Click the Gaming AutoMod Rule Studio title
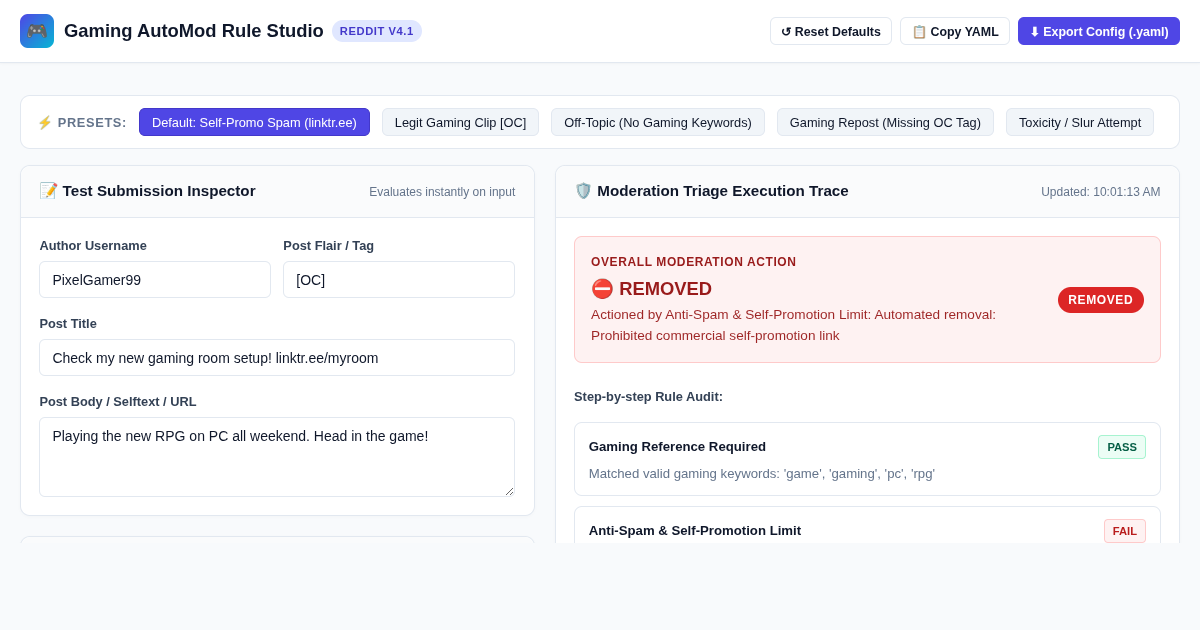The image size is (1200, 630). [x=194, y=31]
